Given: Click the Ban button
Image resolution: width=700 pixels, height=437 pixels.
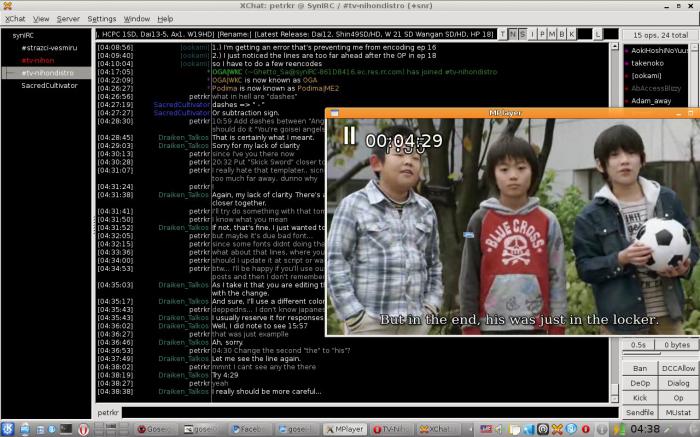Looking at the screenshot, I should point(640,368).
